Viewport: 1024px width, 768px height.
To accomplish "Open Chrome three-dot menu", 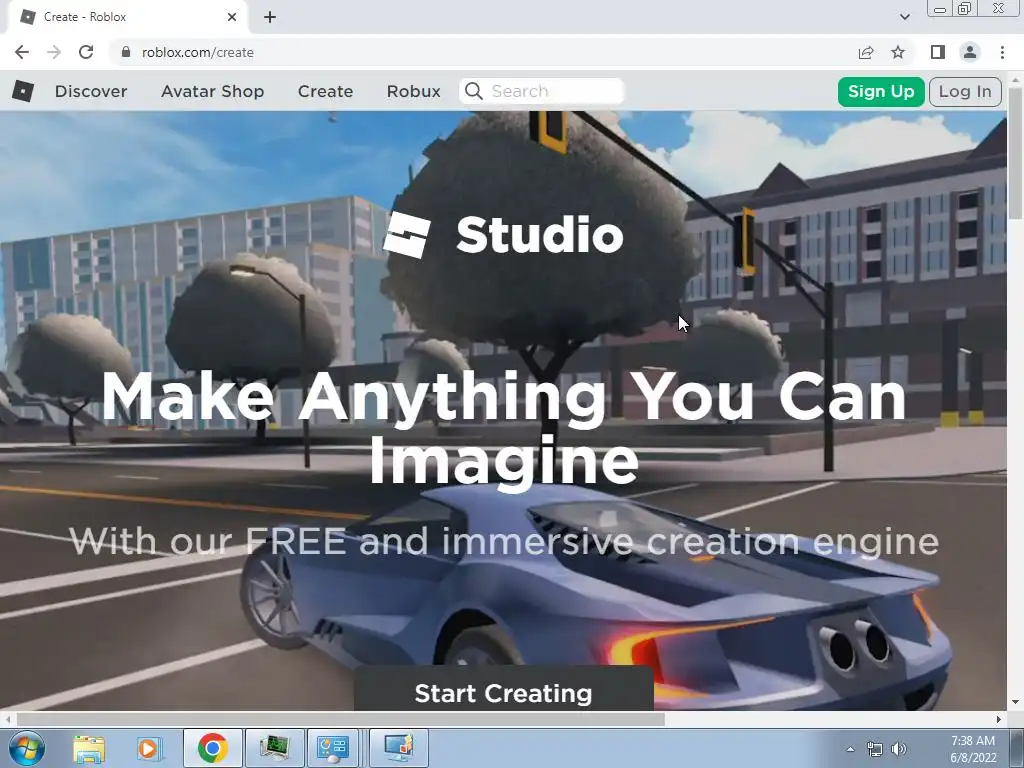I will point(1002,52).
